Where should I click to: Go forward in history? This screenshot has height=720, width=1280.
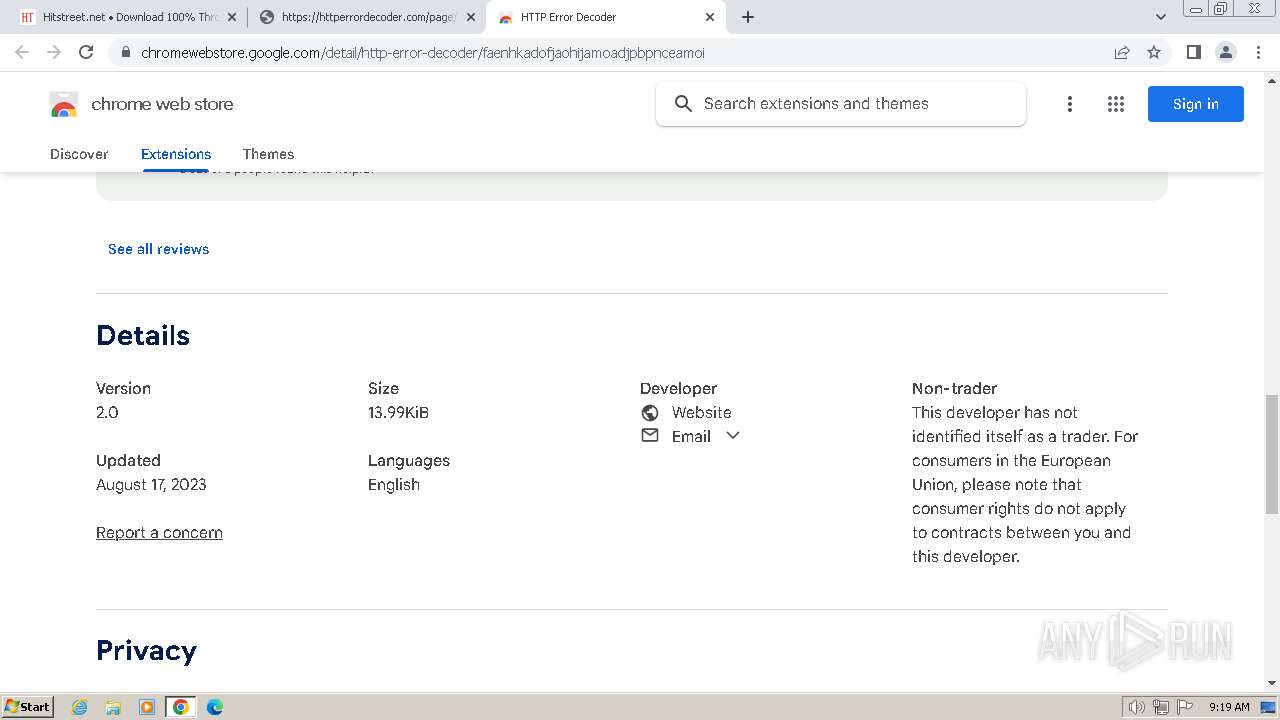click(x=54, y=52)
